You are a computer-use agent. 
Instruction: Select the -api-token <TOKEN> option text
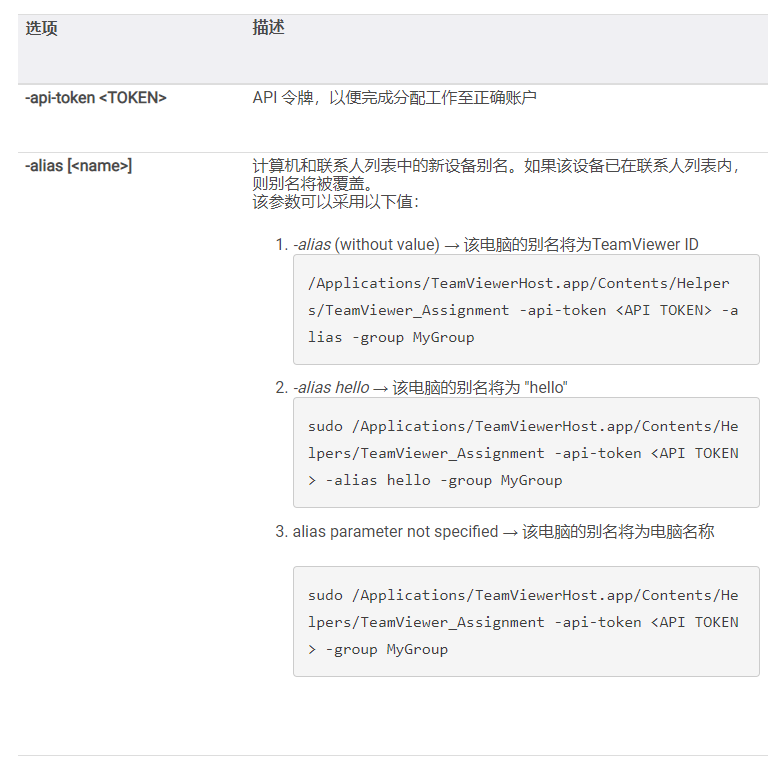point(96,98)
